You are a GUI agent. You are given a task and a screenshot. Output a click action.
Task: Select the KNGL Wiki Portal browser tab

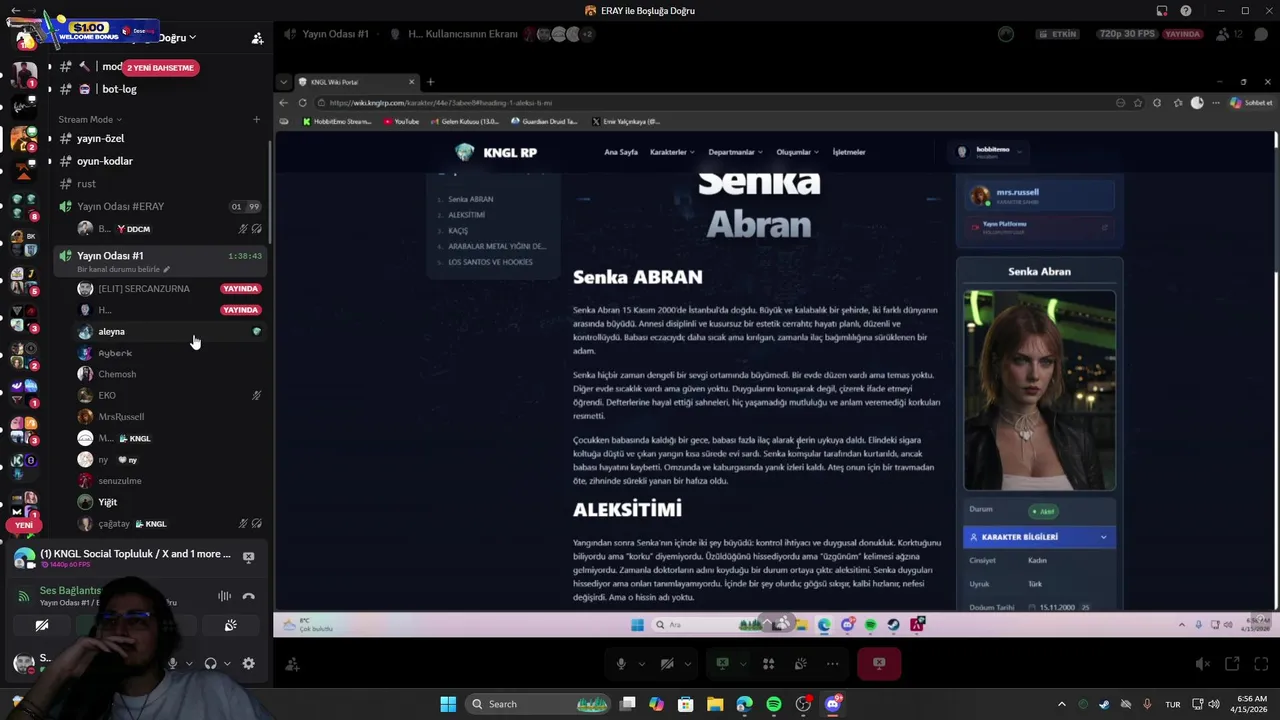point(356,82)
